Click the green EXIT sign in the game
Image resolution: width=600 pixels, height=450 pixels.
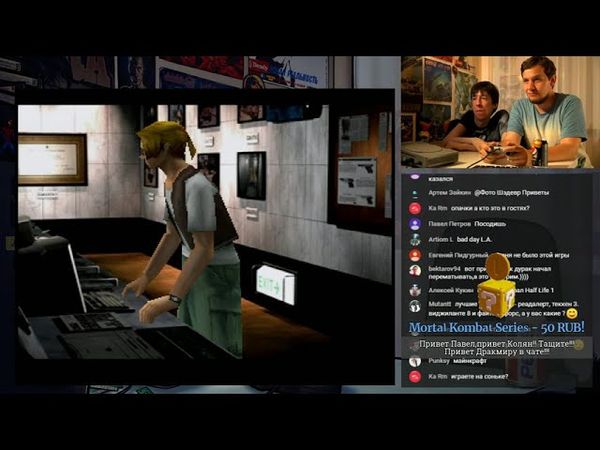(x=274, y=285)
